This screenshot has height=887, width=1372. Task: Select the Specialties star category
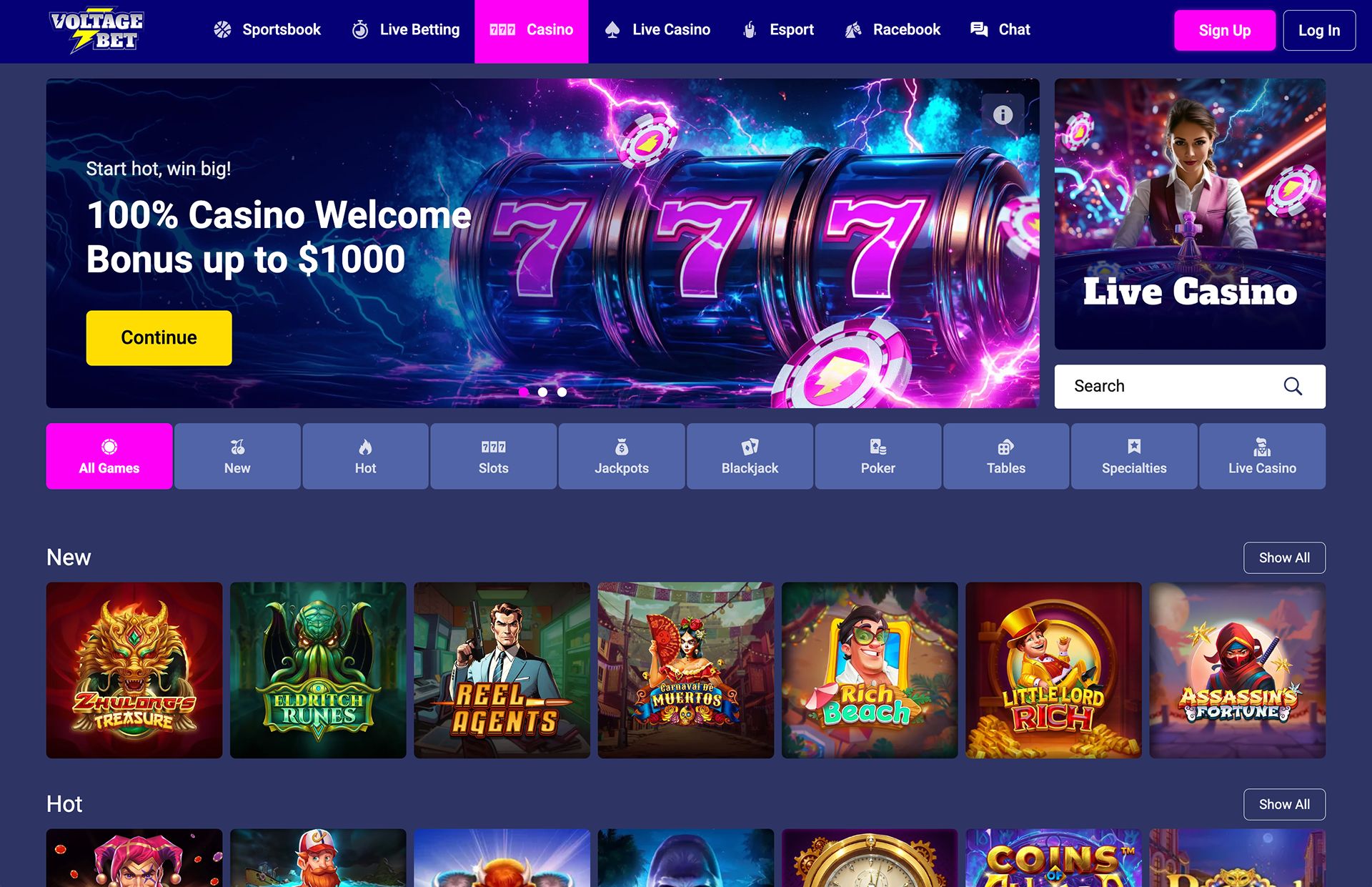coord(1134,456)
